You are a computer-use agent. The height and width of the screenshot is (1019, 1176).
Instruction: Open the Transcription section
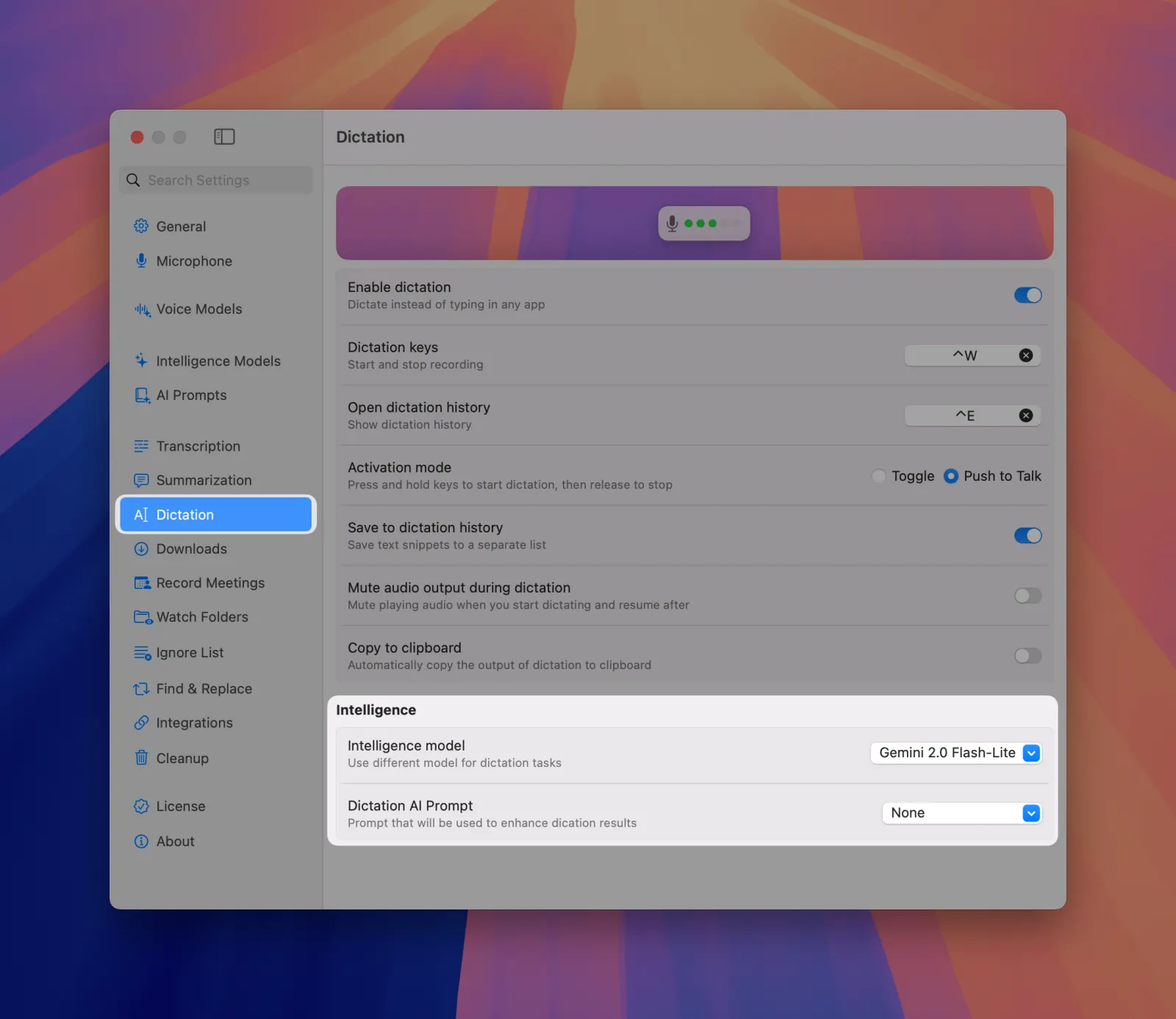[x=216, y=446]
